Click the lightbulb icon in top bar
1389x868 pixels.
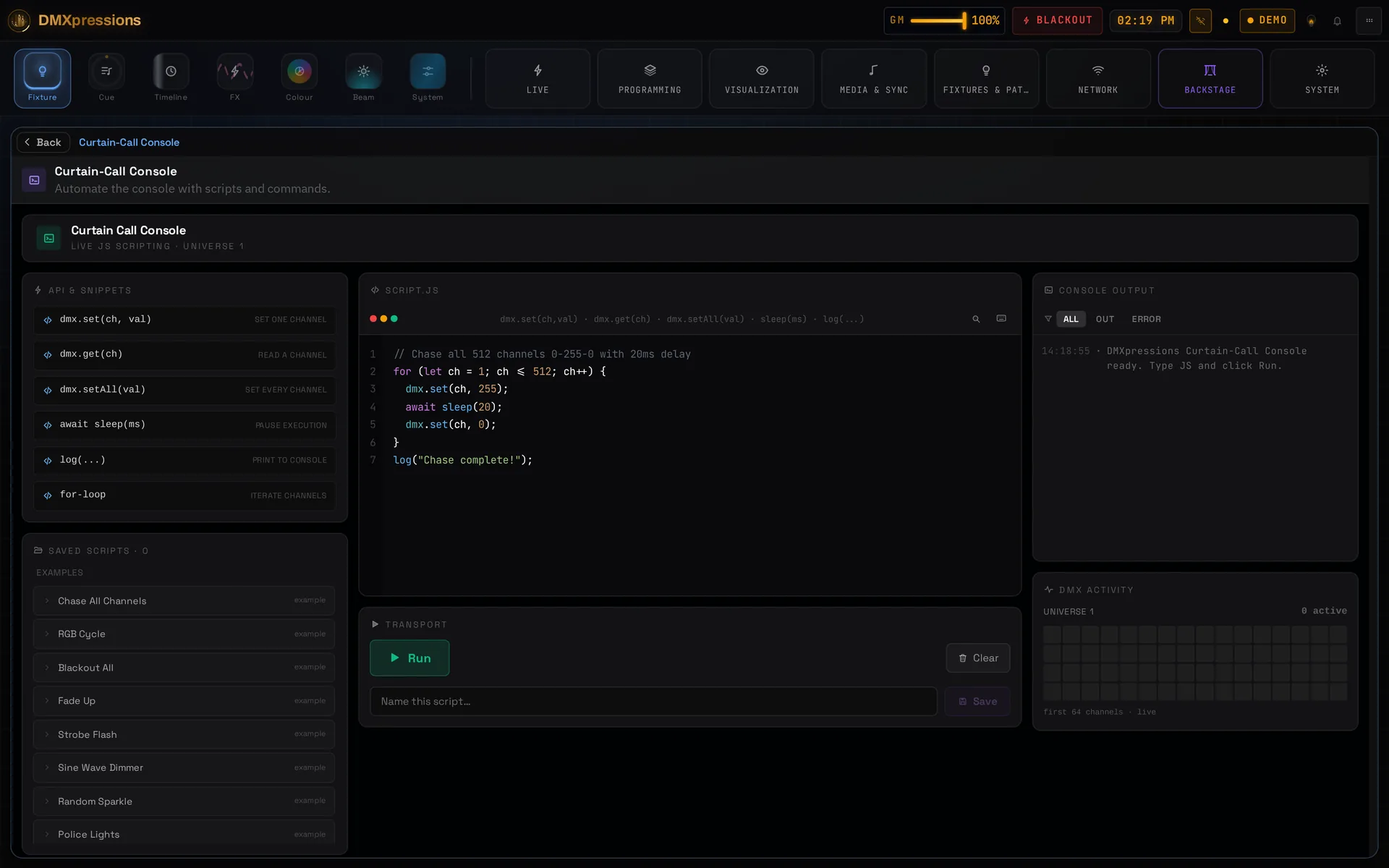click(x=1311, y=21)
